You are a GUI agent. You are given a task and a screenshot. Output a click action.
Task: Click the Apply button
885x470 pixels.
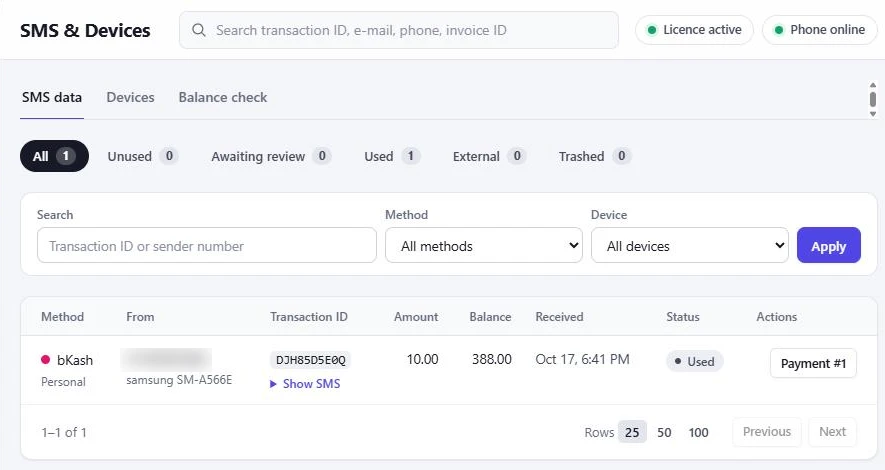tap(829, 245)
